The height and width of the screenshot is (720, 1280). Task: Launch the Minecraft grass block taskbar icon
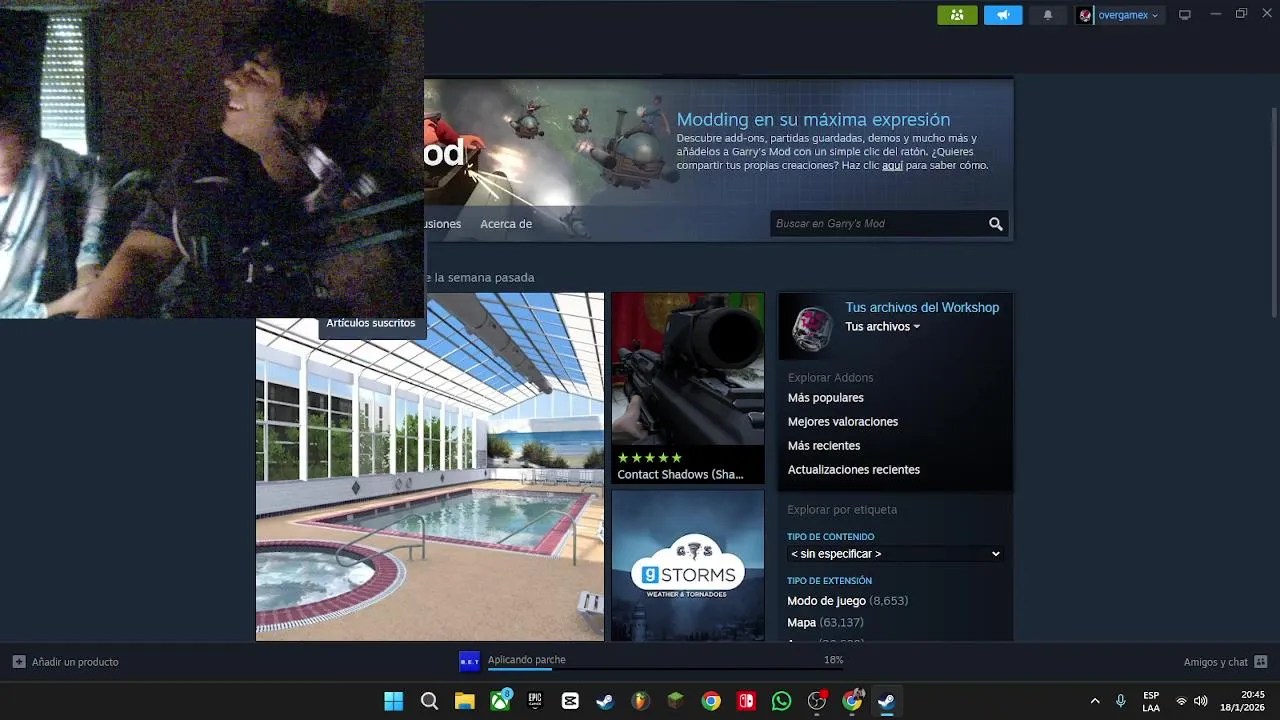click(x=676, y=701)
